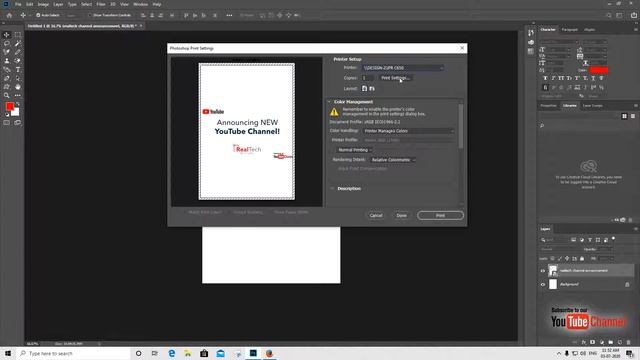Open font family dropdown in Character panel
Viewport: 640px width, 360px height.
(x=559, y=42)
